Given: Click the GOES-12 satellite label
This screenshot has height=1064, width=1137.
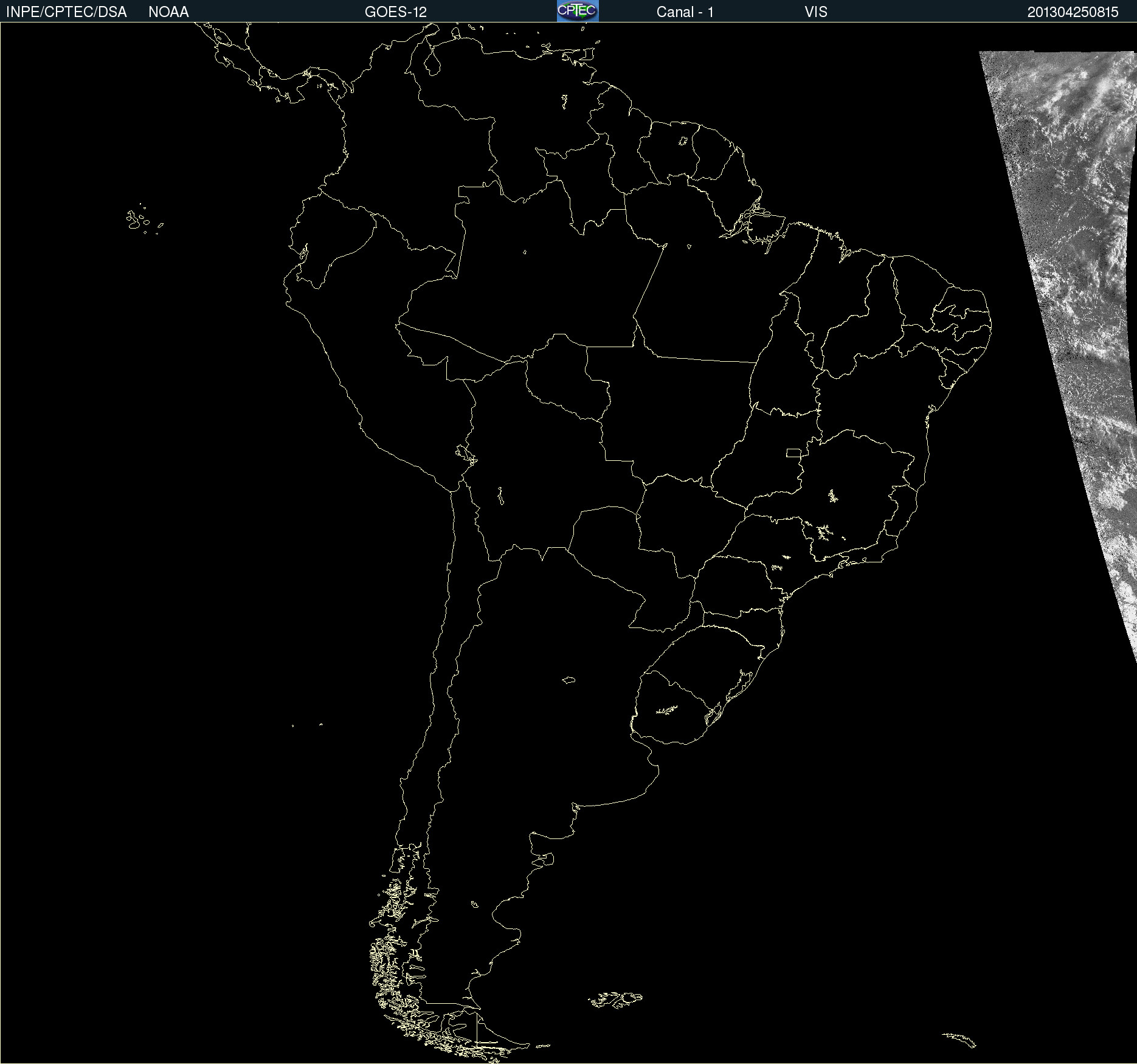Looking at the screenshot, I should click(396, 12).
